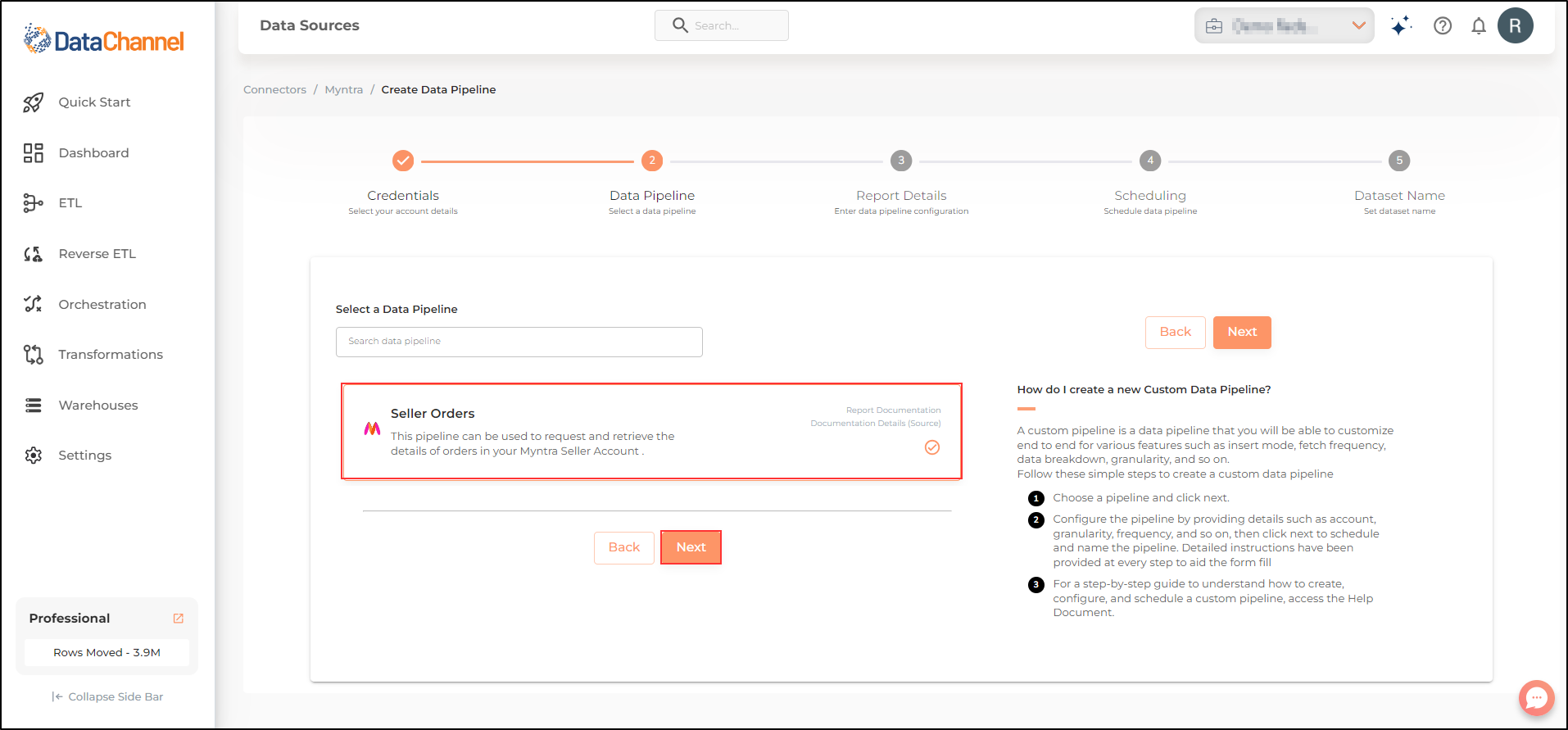Click Next below the pipeline list
1568x730 pixels.
[x=691, y=547]
